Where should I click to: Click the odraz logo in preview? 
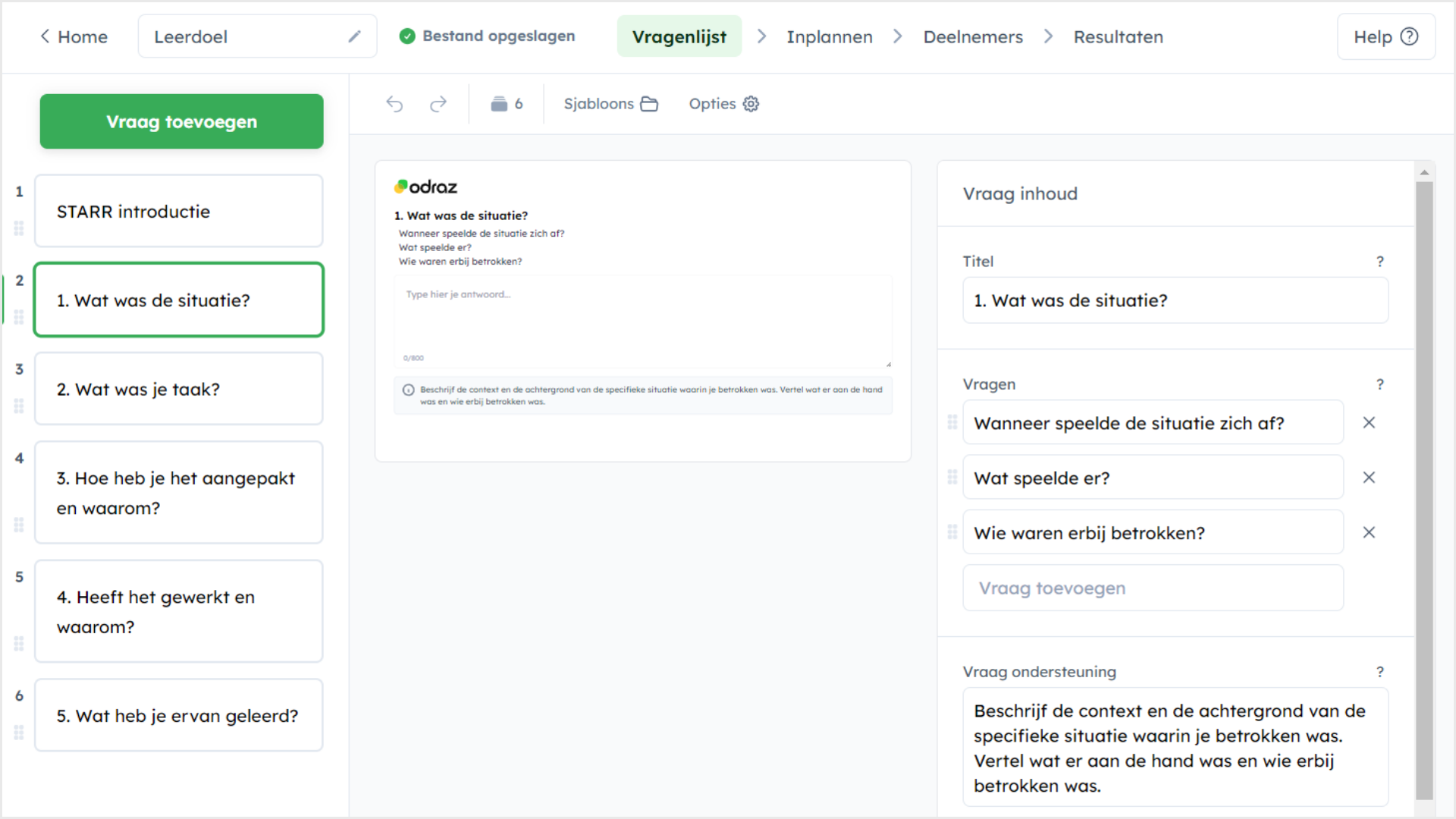(x=425, y=187)
